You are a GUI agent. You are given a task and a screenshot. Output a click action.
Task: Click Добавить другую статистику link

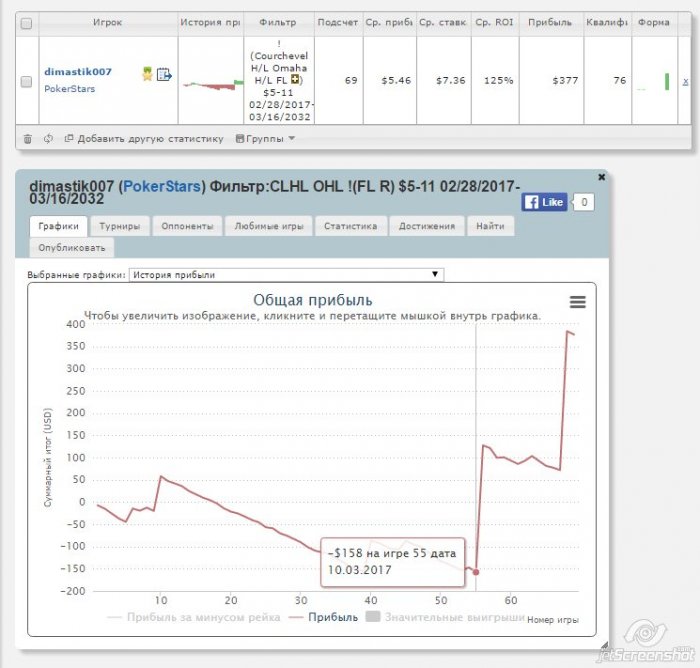144,139
